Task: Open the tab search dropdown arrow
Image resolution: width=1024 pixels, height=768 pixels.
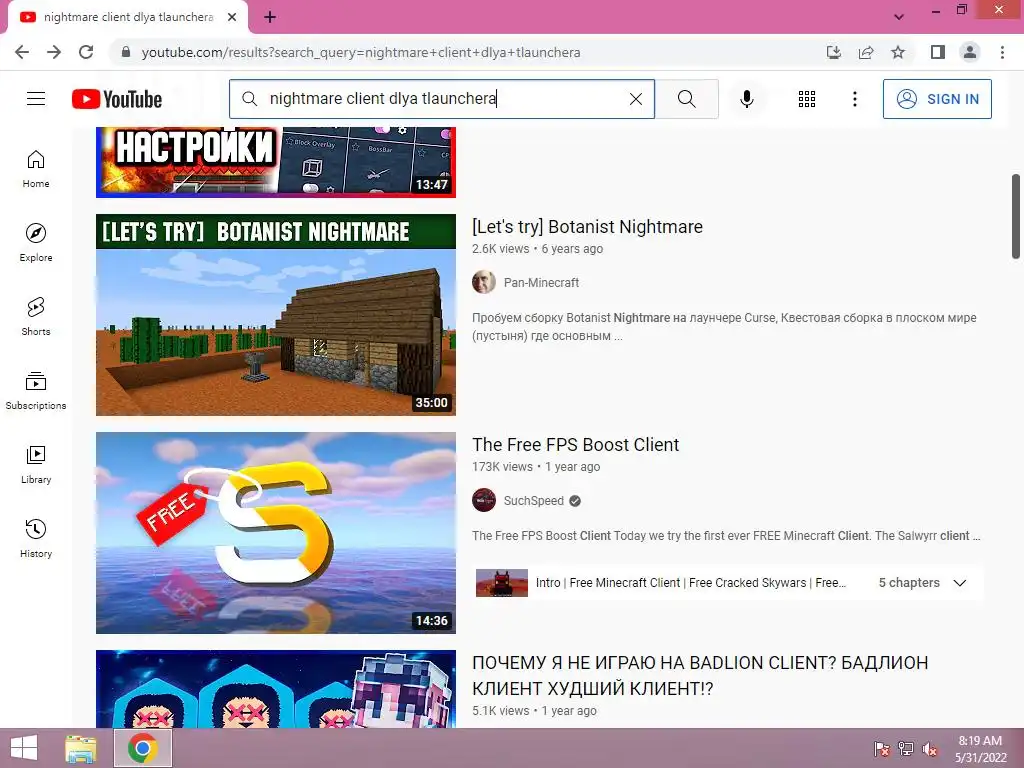Action: [x=899, y=17]
